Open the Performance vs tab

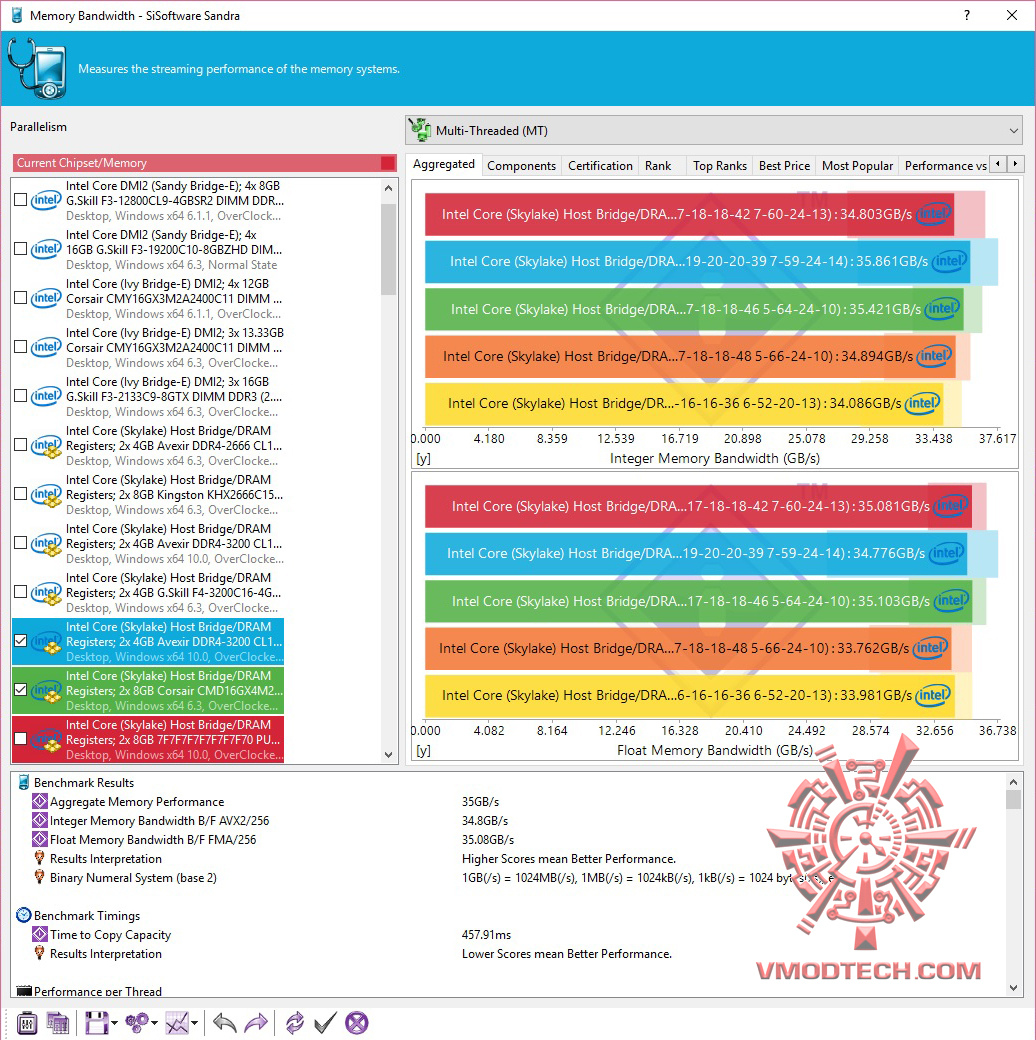(945, 166)
